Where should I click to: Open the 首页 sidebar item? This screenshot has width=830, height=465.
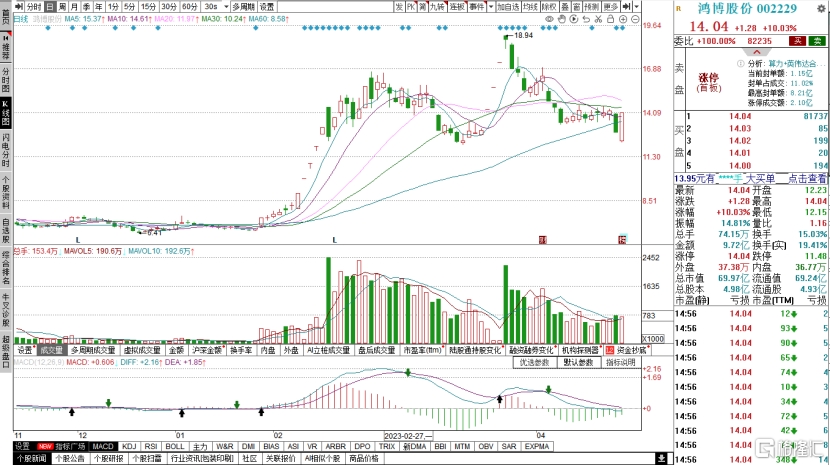6,17
